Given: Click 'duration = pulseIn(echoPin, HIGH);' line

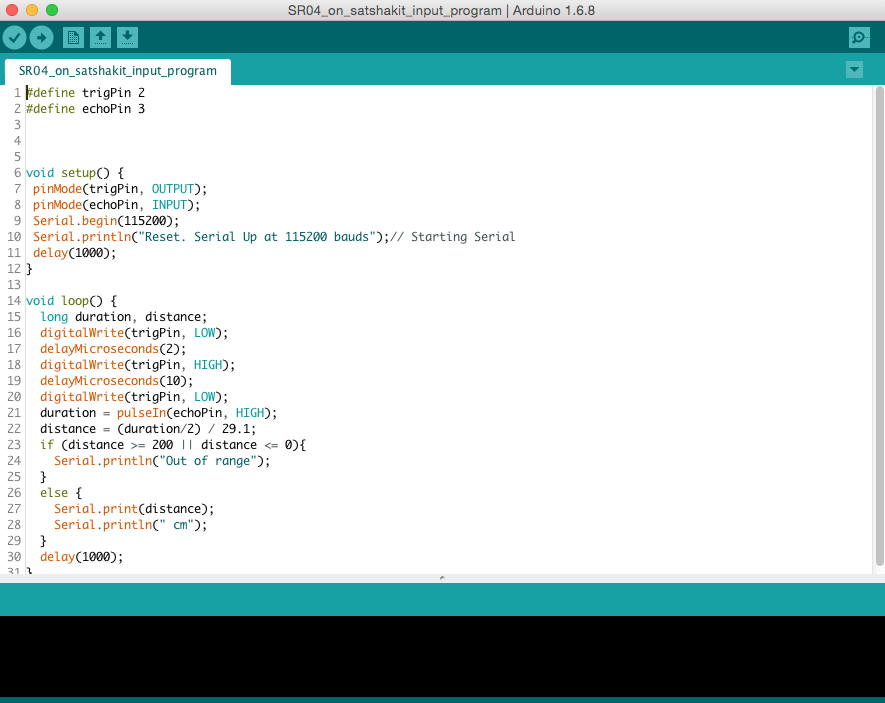Looking at the screenshot, I should click(159, 412).
